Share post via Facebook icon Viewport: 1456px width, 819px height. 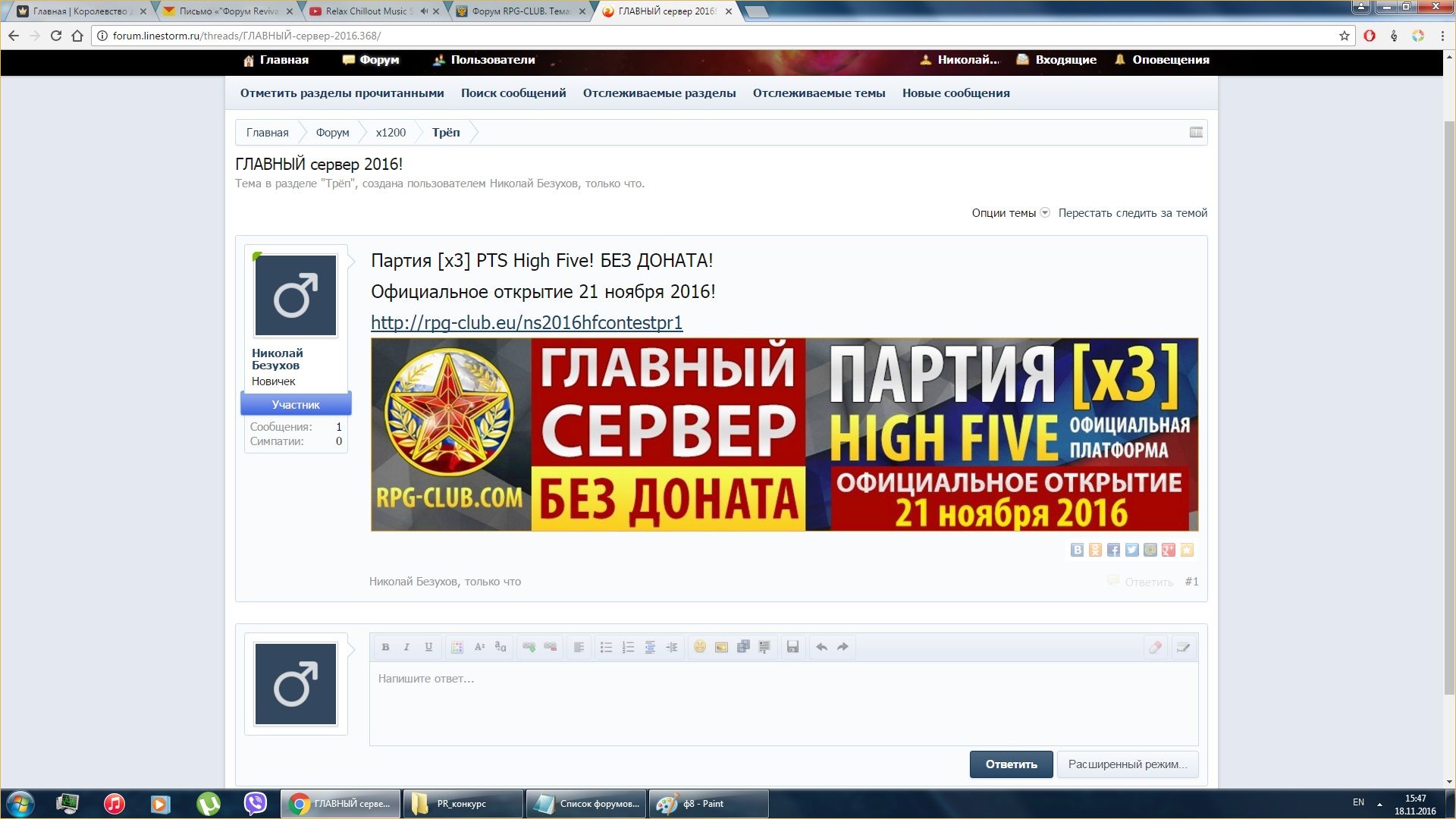pyautogui.click(x=1113, y=550)
